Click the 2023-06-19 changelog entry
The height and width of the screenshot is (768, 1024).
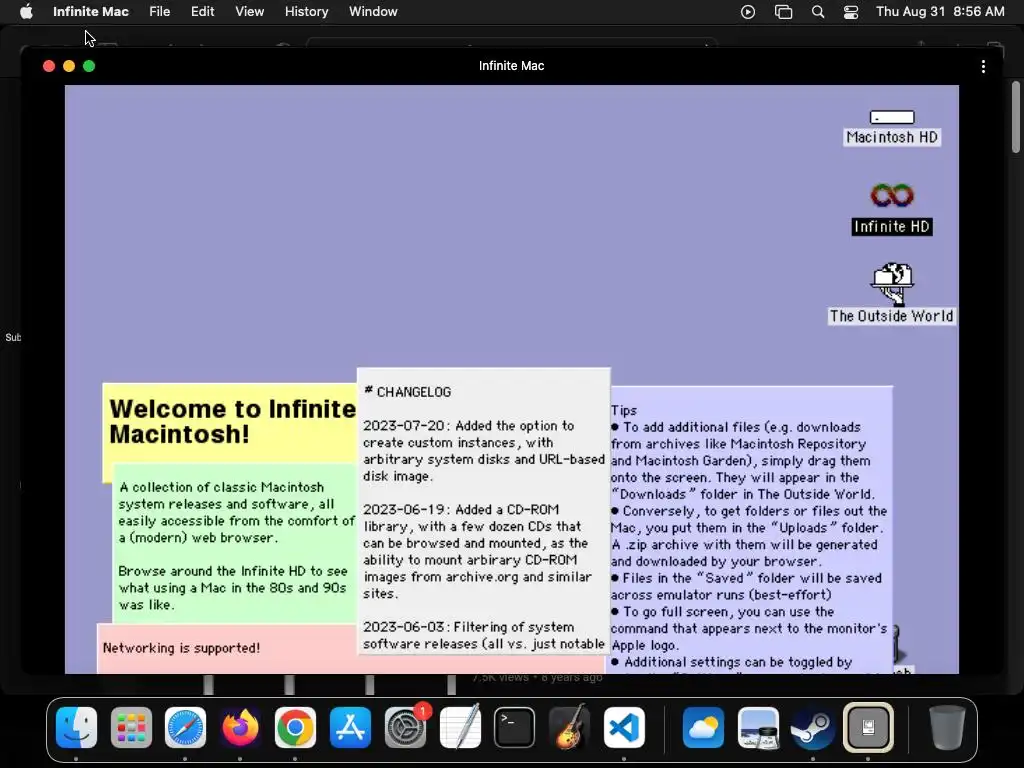click(477, 551)
